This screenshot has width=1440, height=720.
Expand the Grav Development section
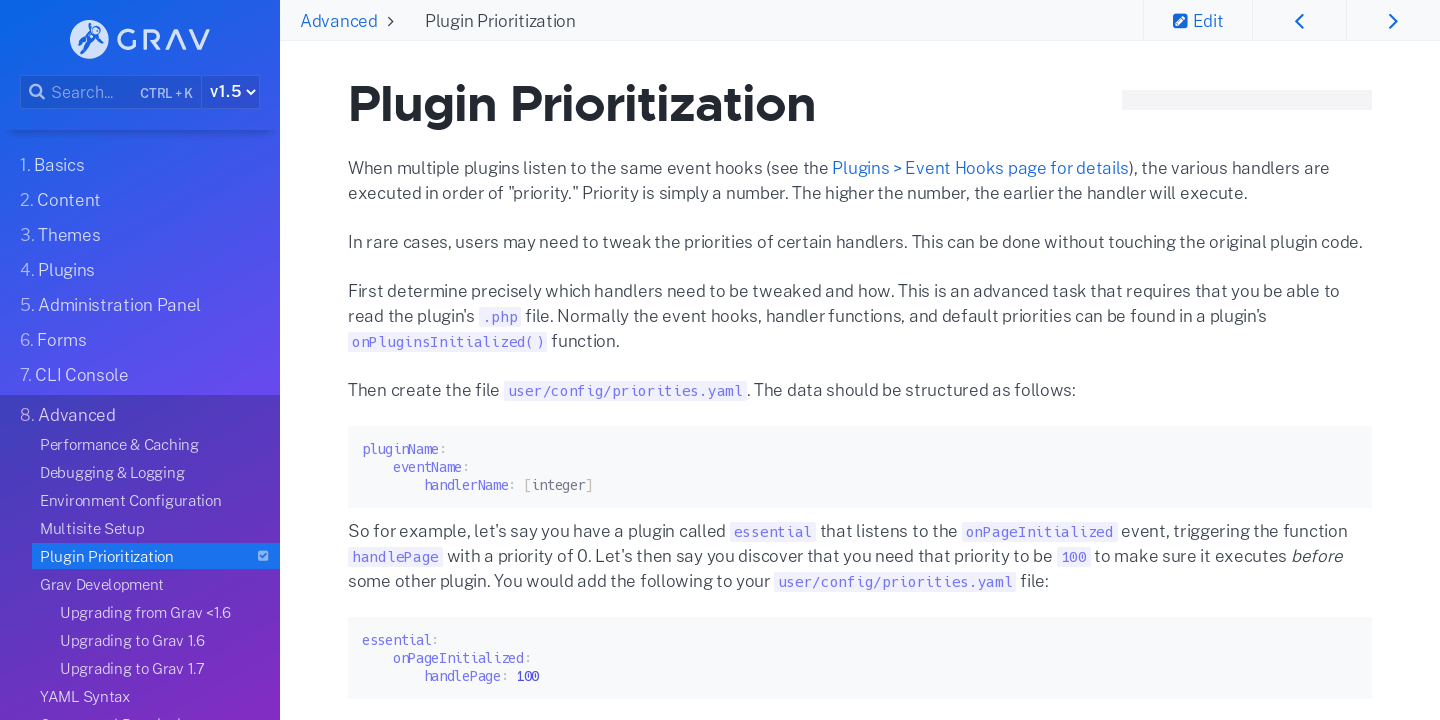point(103,584)
